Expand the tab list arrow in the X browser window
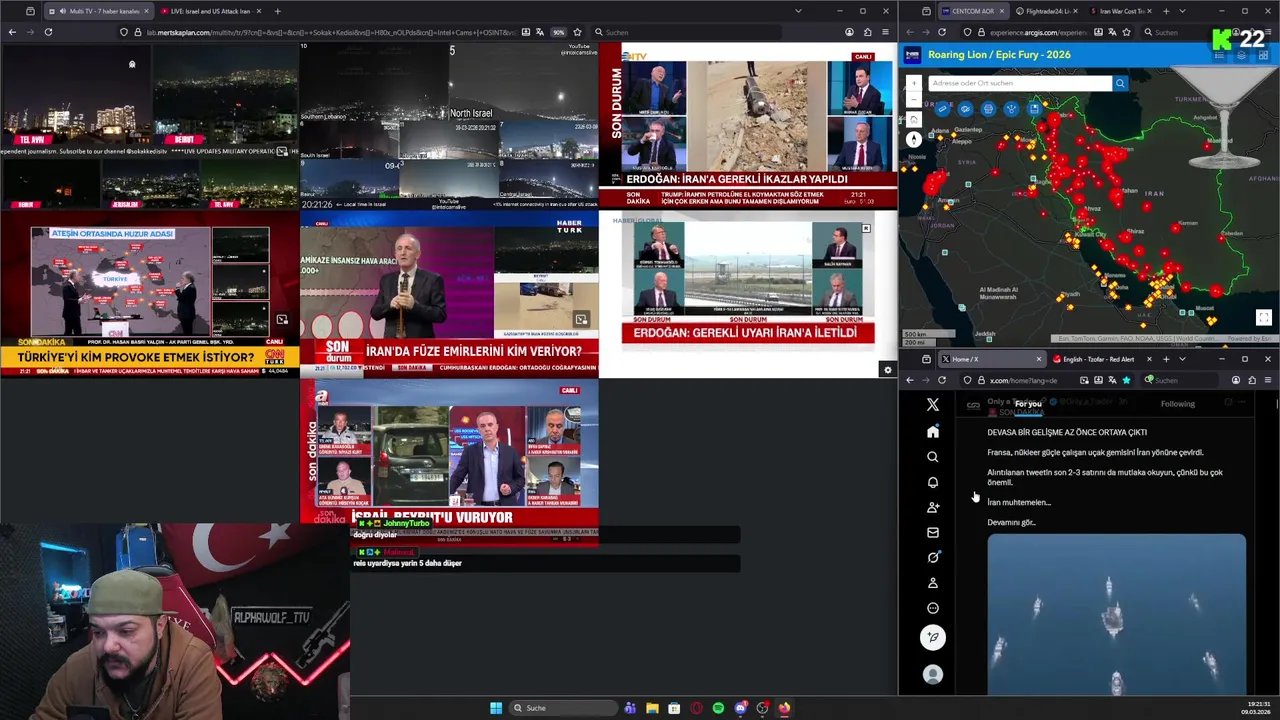 tap(1182, 359)
